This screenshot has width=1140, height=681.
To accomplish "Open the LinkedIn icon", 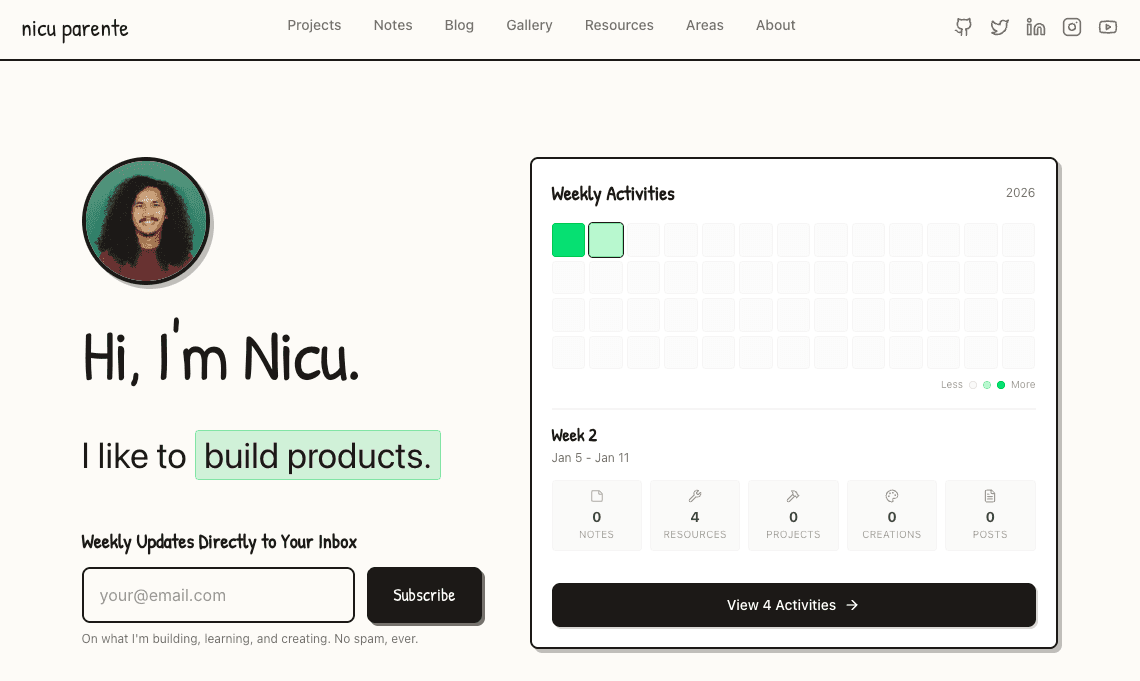I will 1035,27.
